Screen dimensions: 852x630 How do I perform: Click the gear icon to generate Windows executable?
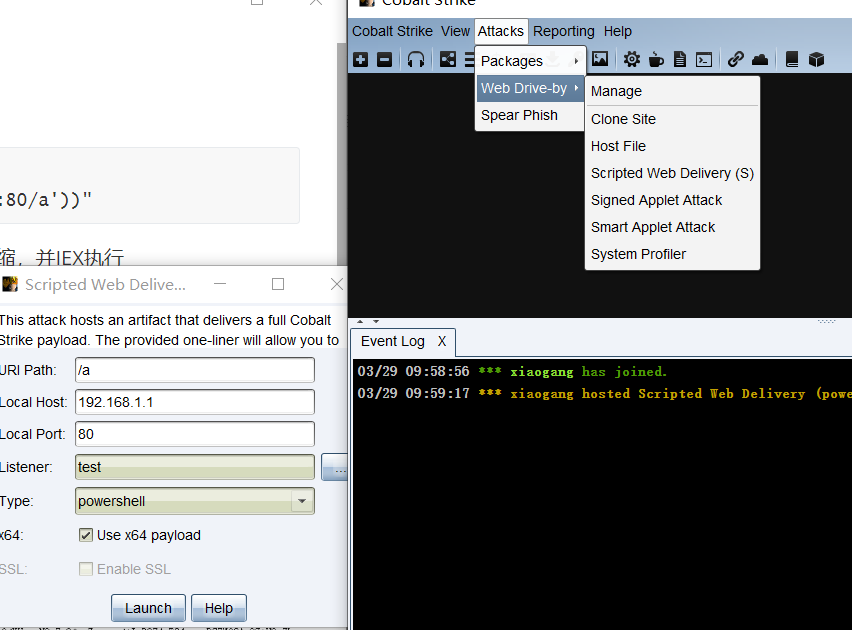tap(631, 59)
